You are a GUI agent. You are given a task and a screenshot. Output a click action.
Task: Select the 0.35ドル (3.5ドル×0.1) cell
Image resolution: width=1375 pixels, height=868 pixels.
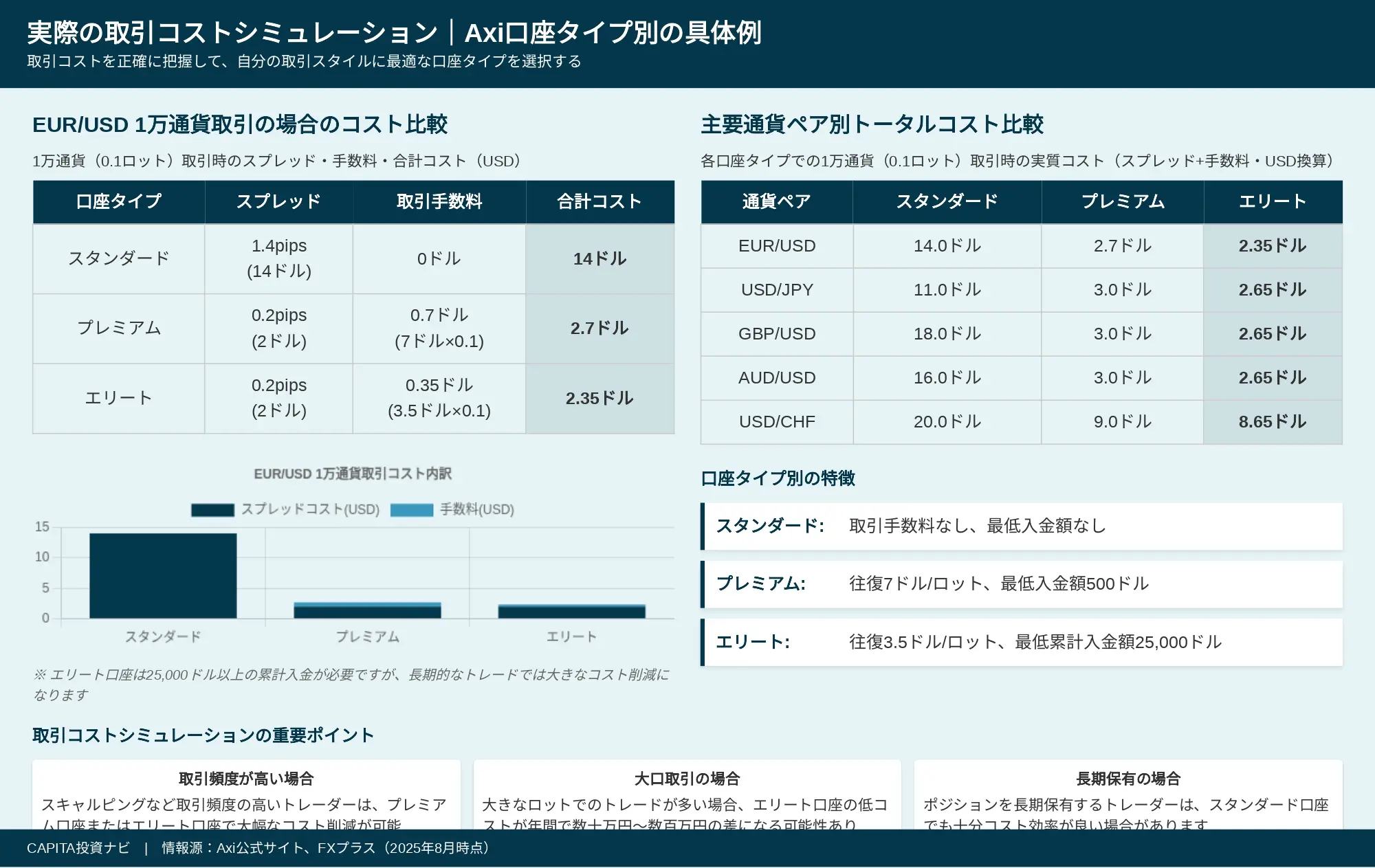coord(439,399)
